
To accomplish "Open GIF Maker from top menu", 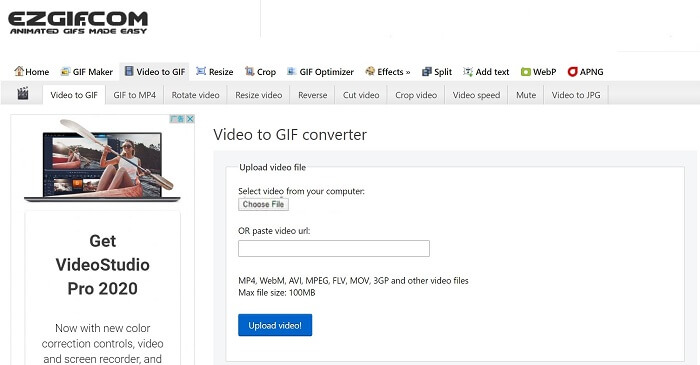I will [x=87, y=72].
